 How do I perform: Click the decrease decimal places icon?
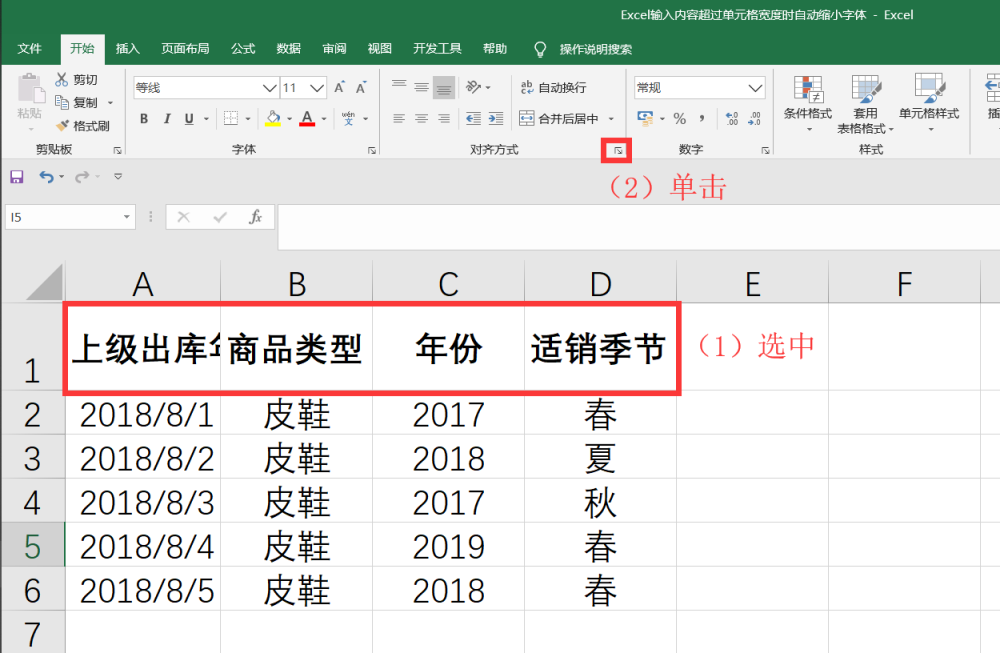(x=754, y=119)
